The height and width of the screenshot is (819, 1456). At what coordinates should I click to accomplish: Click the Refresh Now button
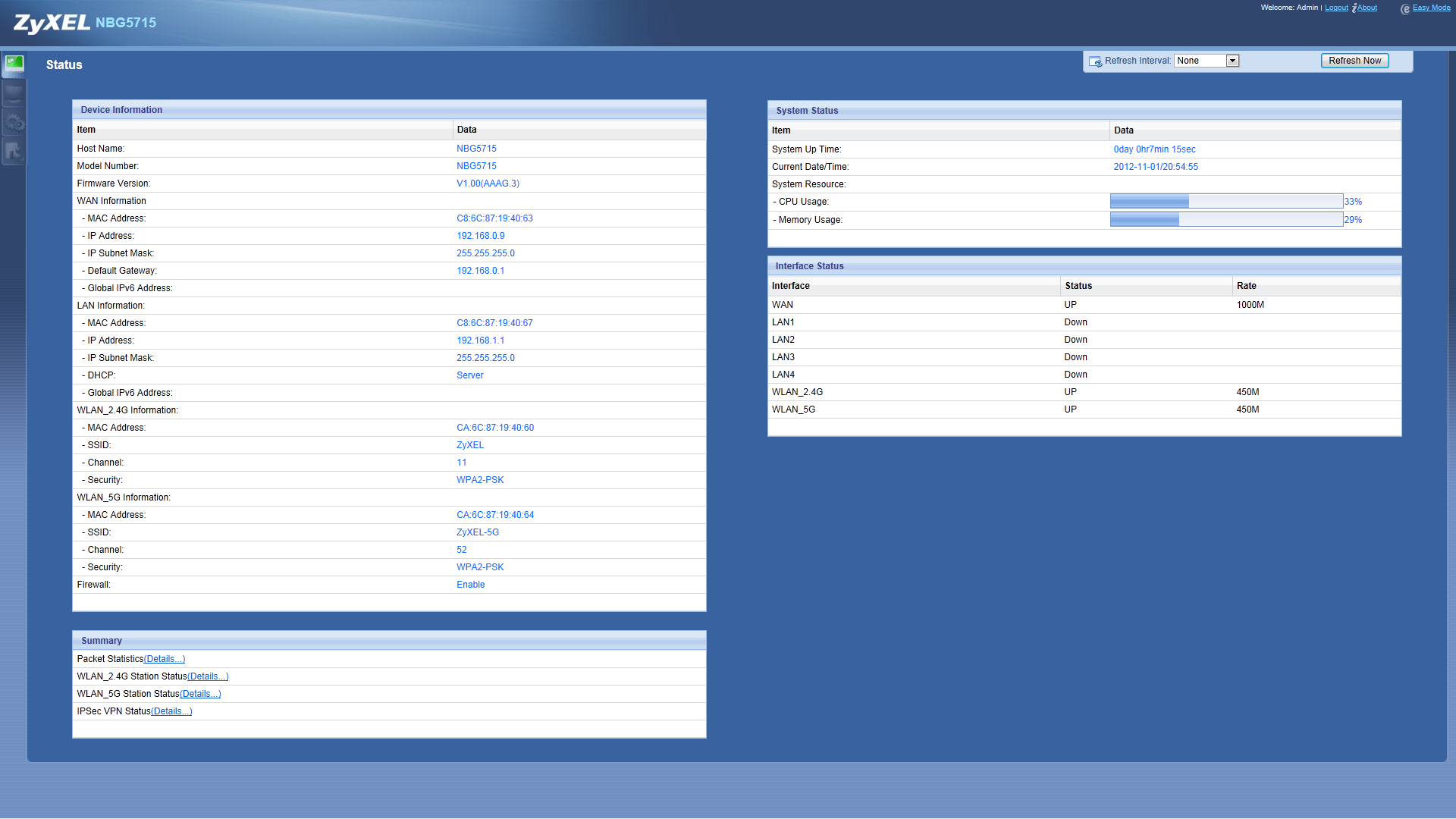pyautogui.click(x=1354, y=61)
